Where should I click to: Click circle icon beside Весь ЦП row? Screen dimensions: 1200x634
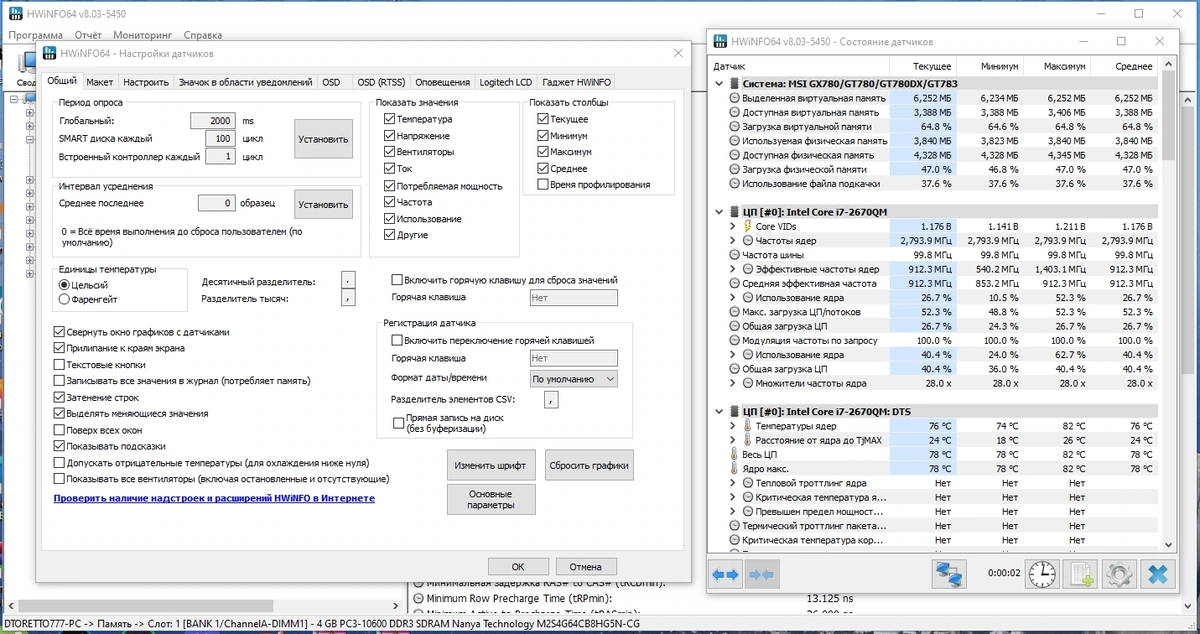coord(734,455)
